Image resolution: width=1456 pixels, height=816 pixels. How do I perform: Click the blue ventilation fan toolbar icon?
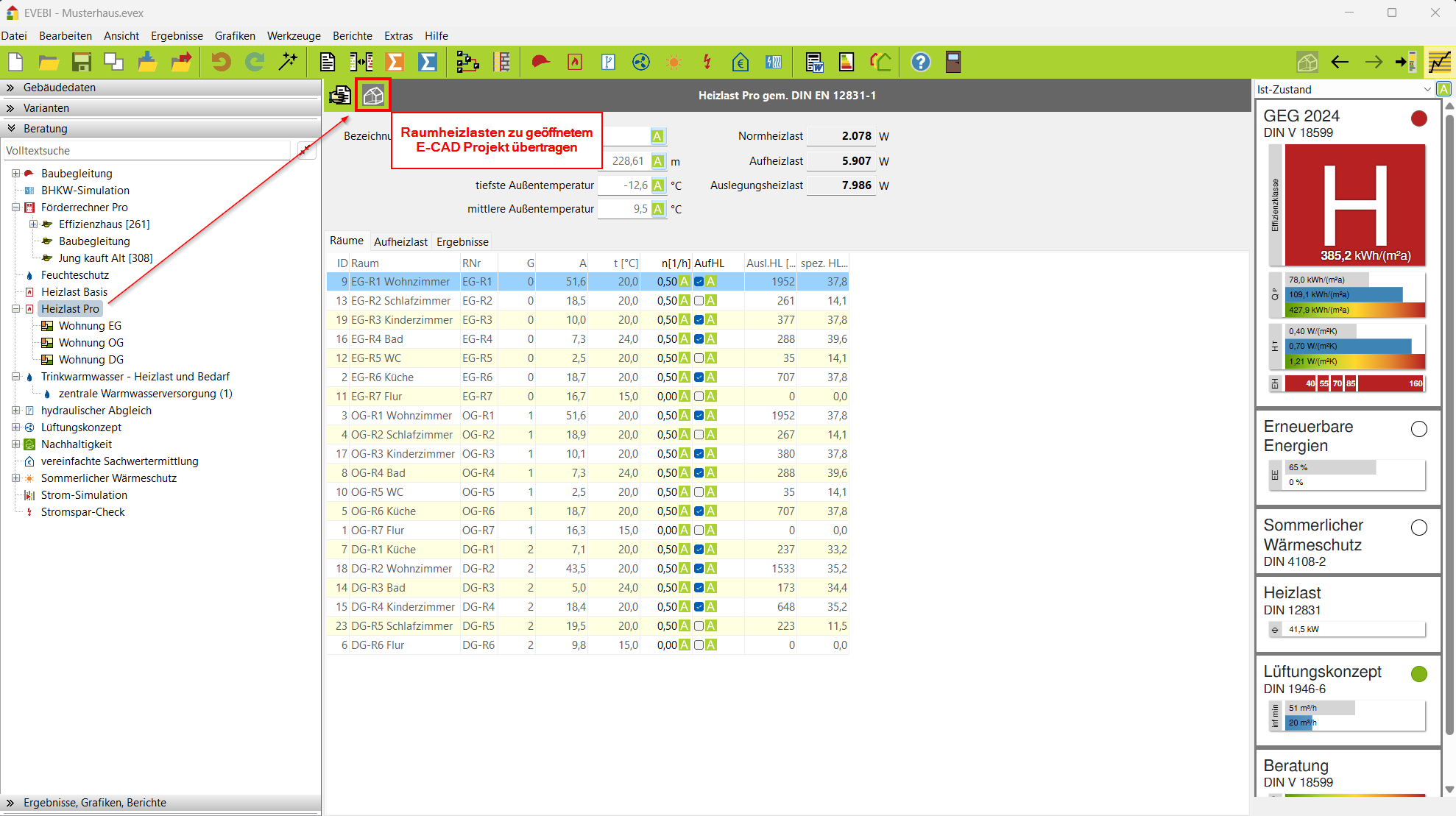tap(641, 62)
